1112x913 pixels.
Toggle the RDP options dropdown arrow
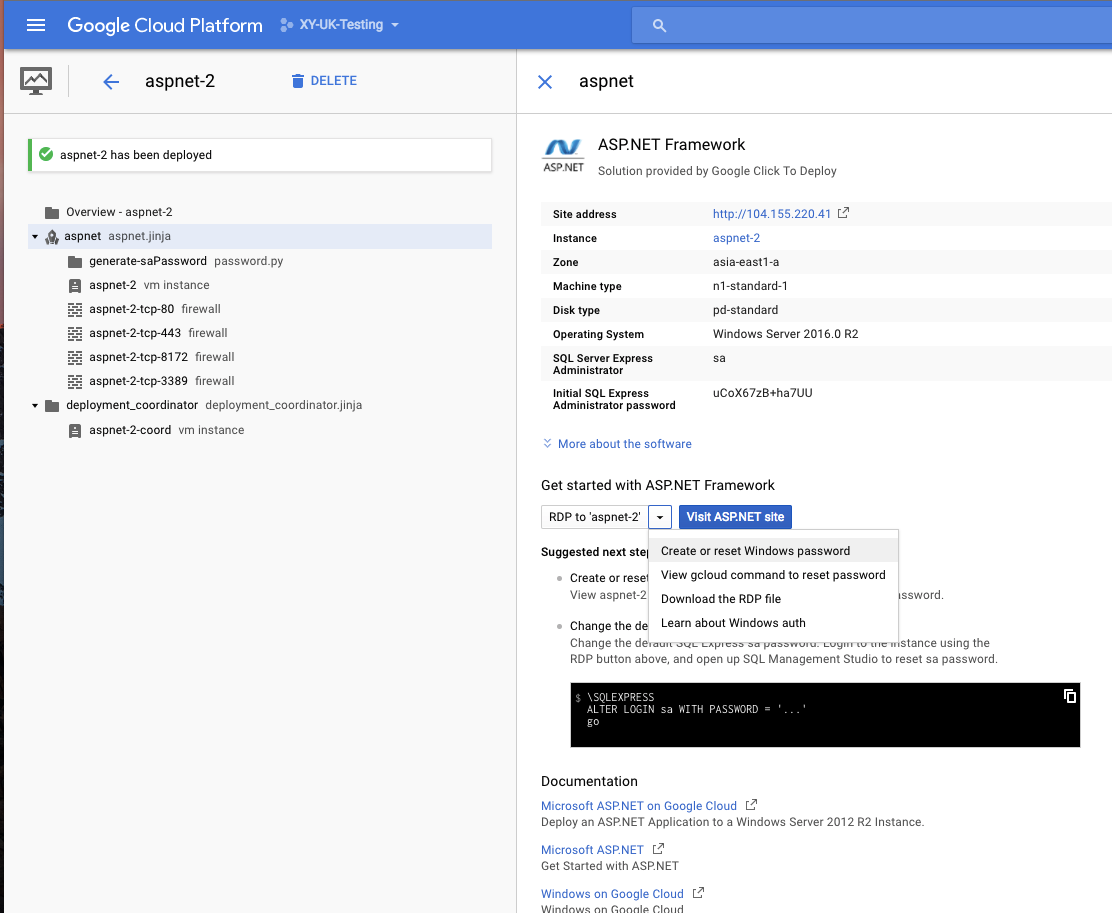pyautogui.click(x=660, y=517)
